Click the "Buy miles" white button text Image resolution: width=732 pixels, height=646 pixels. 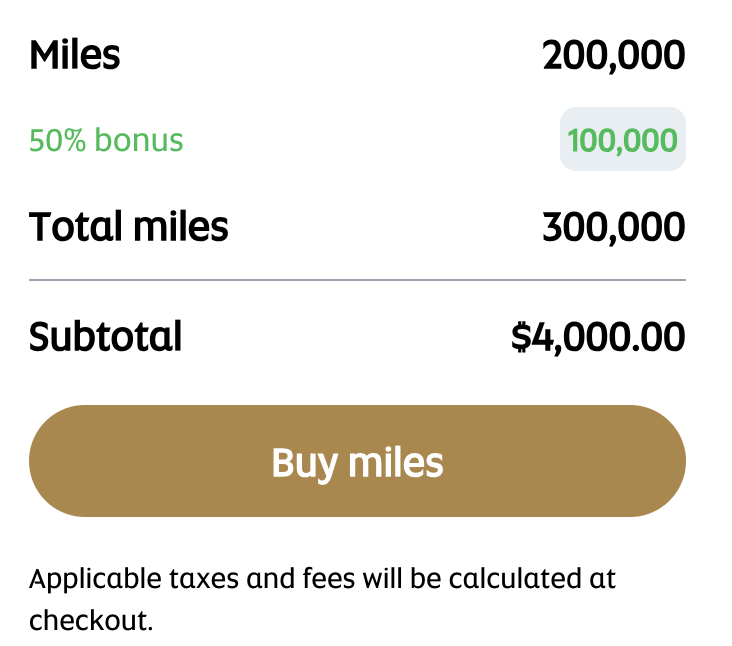[x=357, y=463]
